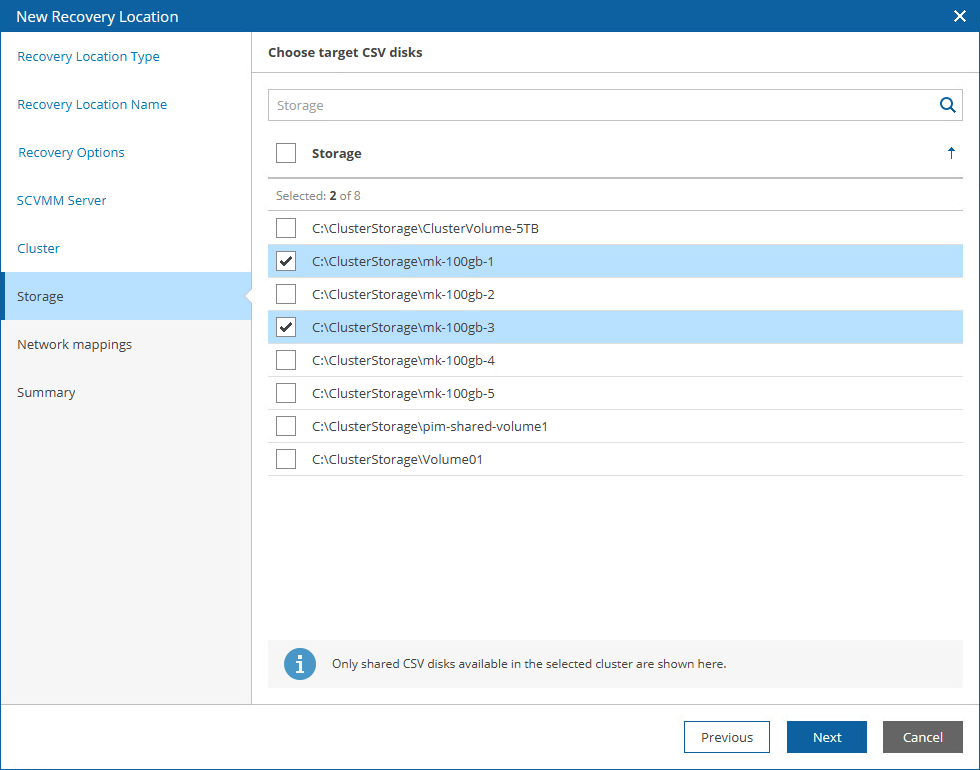The height and width of the screenshot is (770, 980).
Task: Open the Recovery Options step
Action: click(71, 152)
